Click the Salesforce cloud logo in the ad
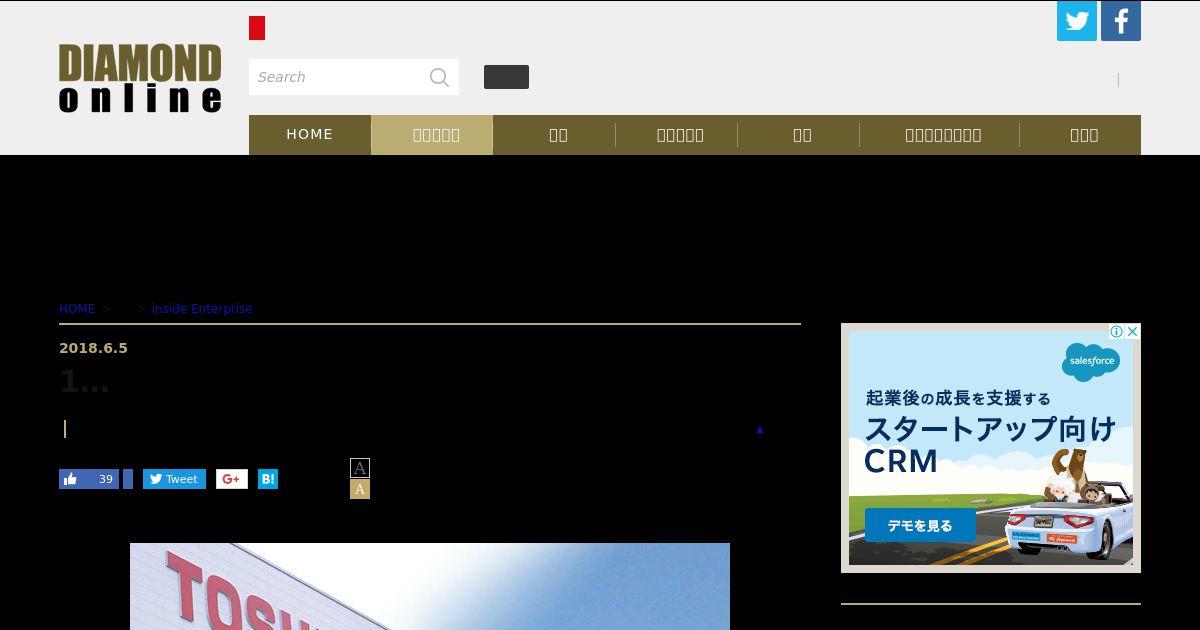The image size is (1200, 630). pos(1090,361)
